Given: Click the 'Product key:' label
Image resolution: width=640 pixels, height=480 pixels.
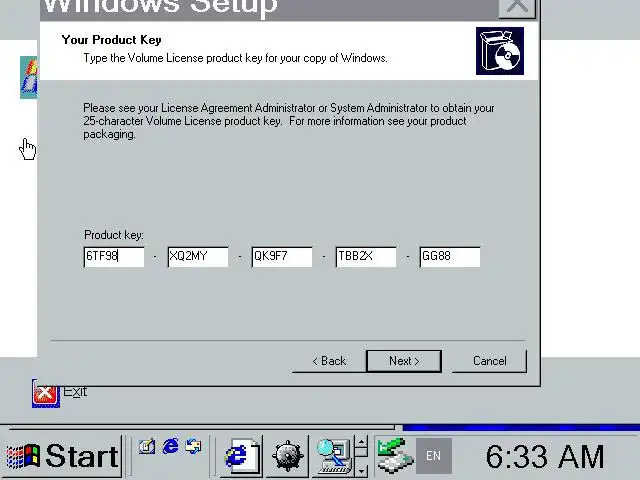Looking at the screenshot, I should pos(114,235).
